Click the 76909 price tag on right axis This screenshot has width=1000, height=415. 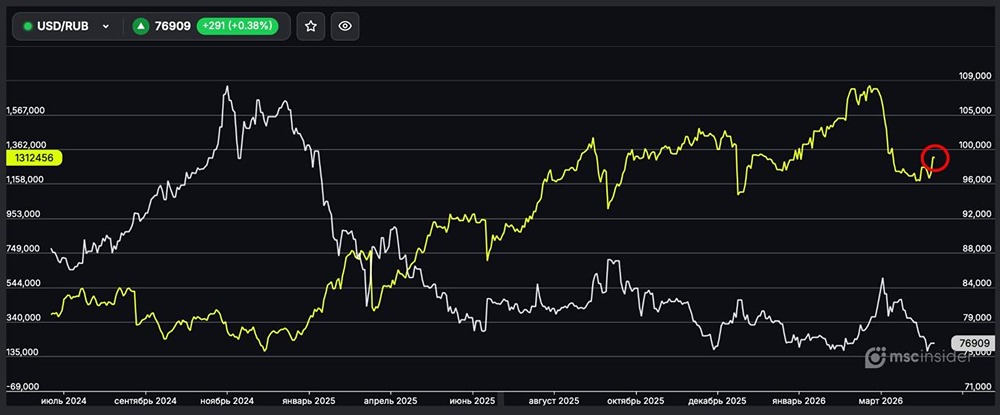coord(973,343)
